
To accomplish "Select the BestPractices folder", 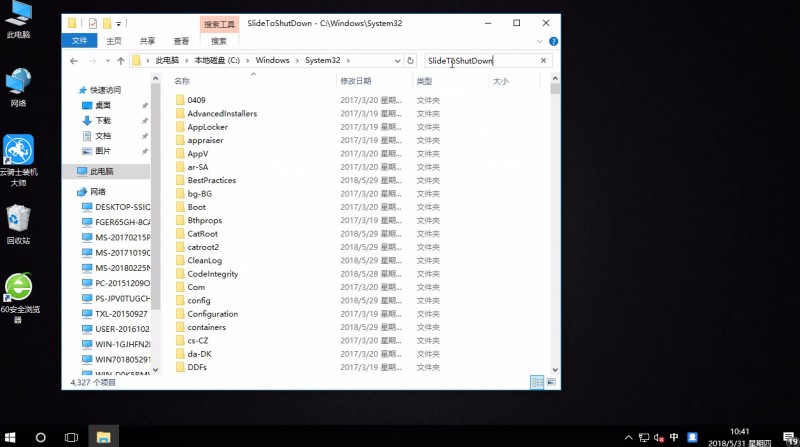I will [x=212, y=180].
